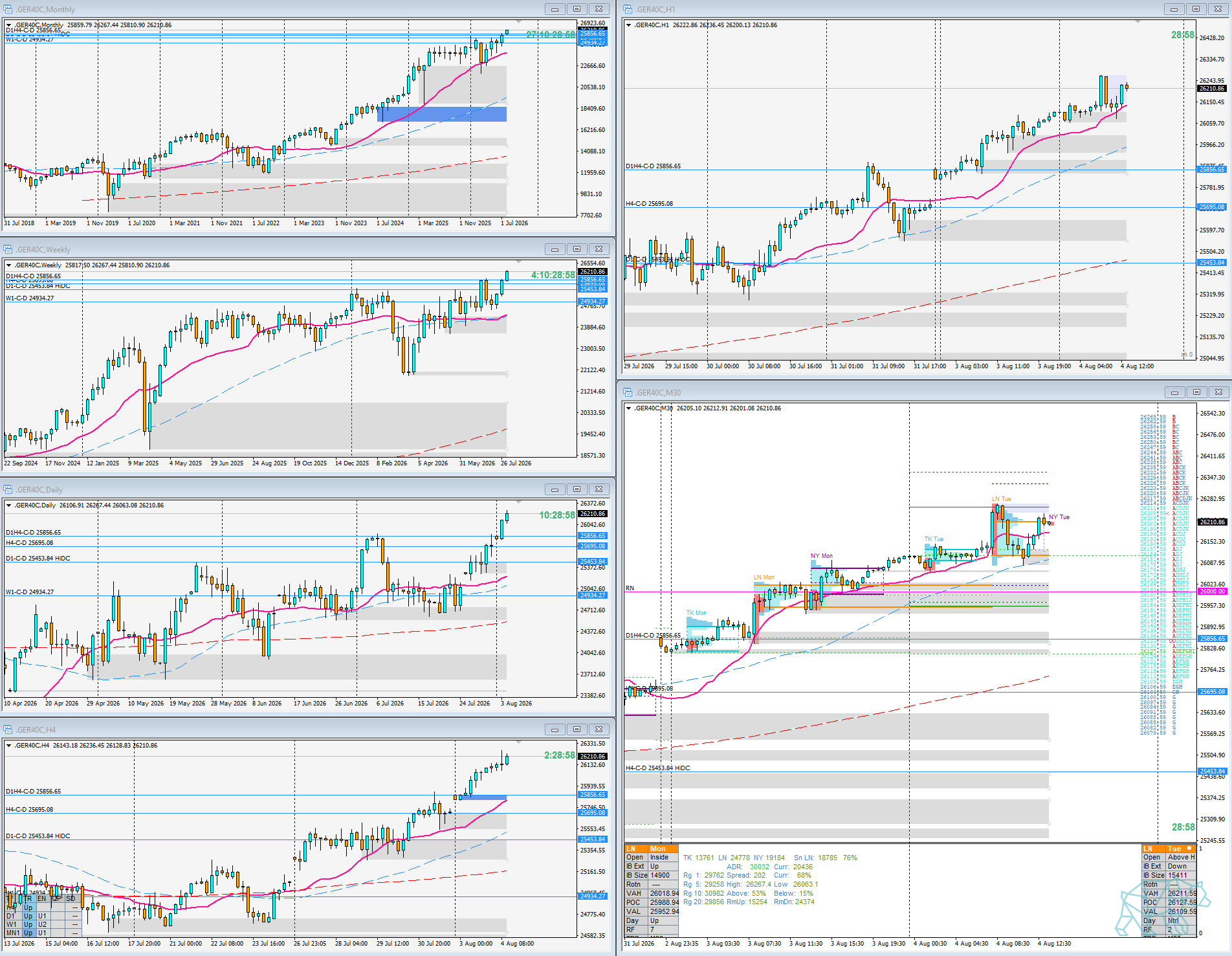Click the 'RN' line label on M30 chart
The height and width of the screenshot is (956, 1232).
(630, 588)
